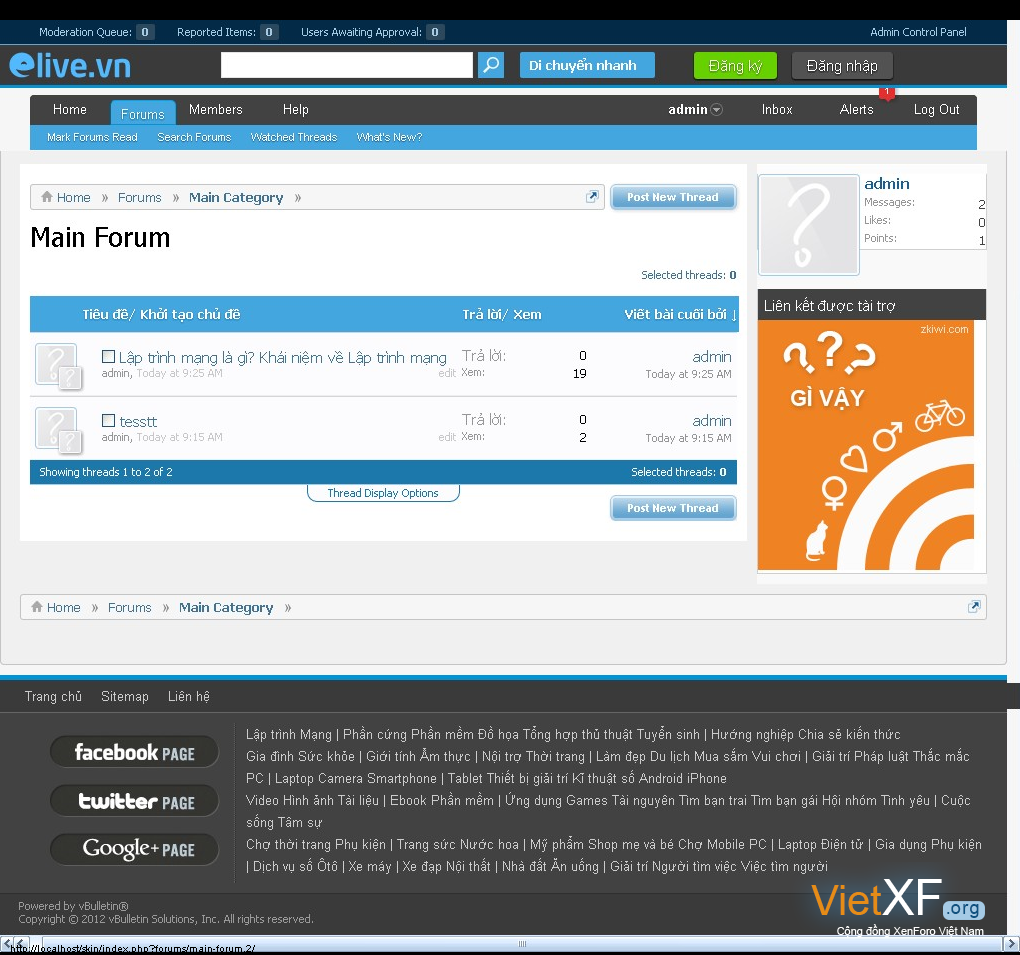Image resolution: width=1020 pixels, height=955 pixels.
Task: Open the Inbox menu
Action: click(x=777, y=109)
